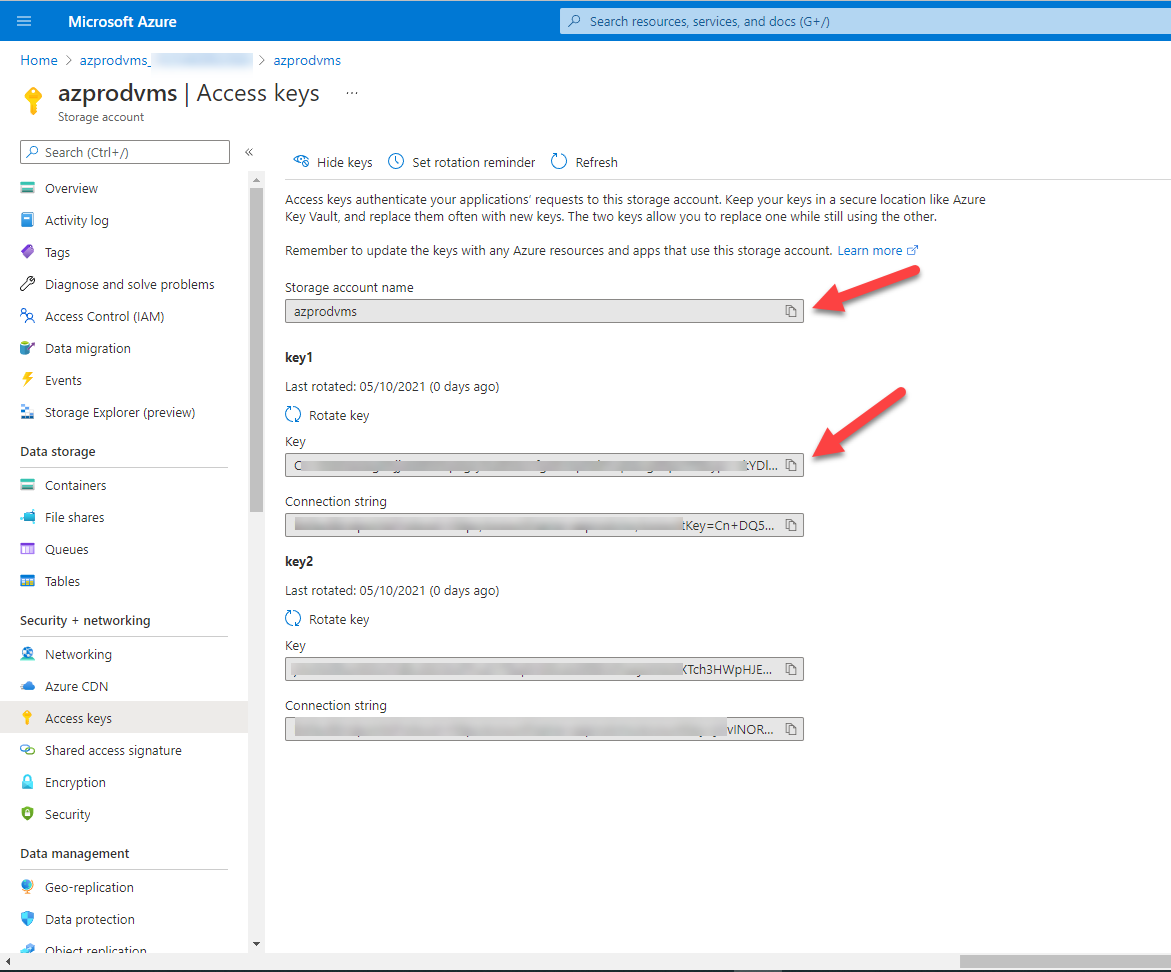
Task: Click the Azure CDN cloud icon
Action: (x=28, y=686)
